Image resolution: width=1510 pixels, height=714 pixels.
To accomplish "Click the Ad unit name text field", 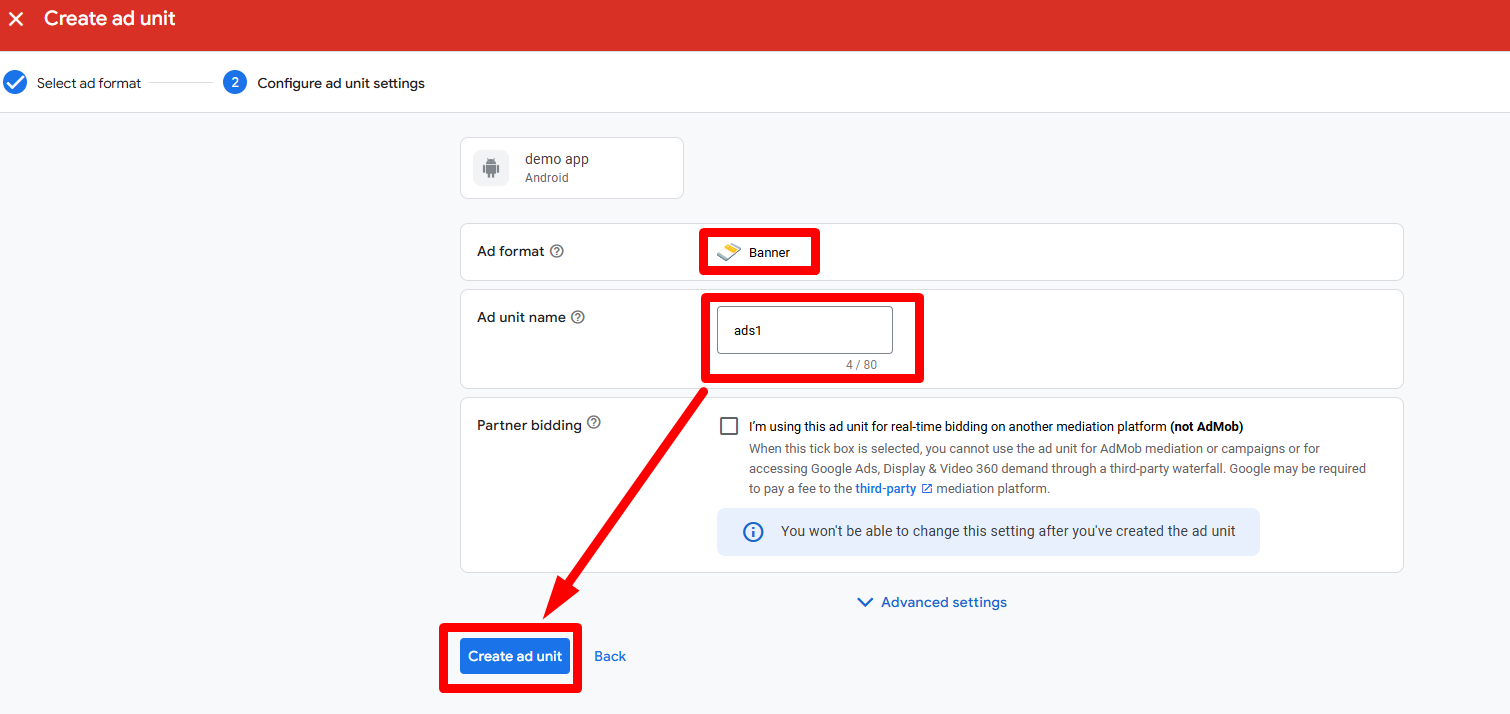I will pyautogui.click(x=804, y=330).
